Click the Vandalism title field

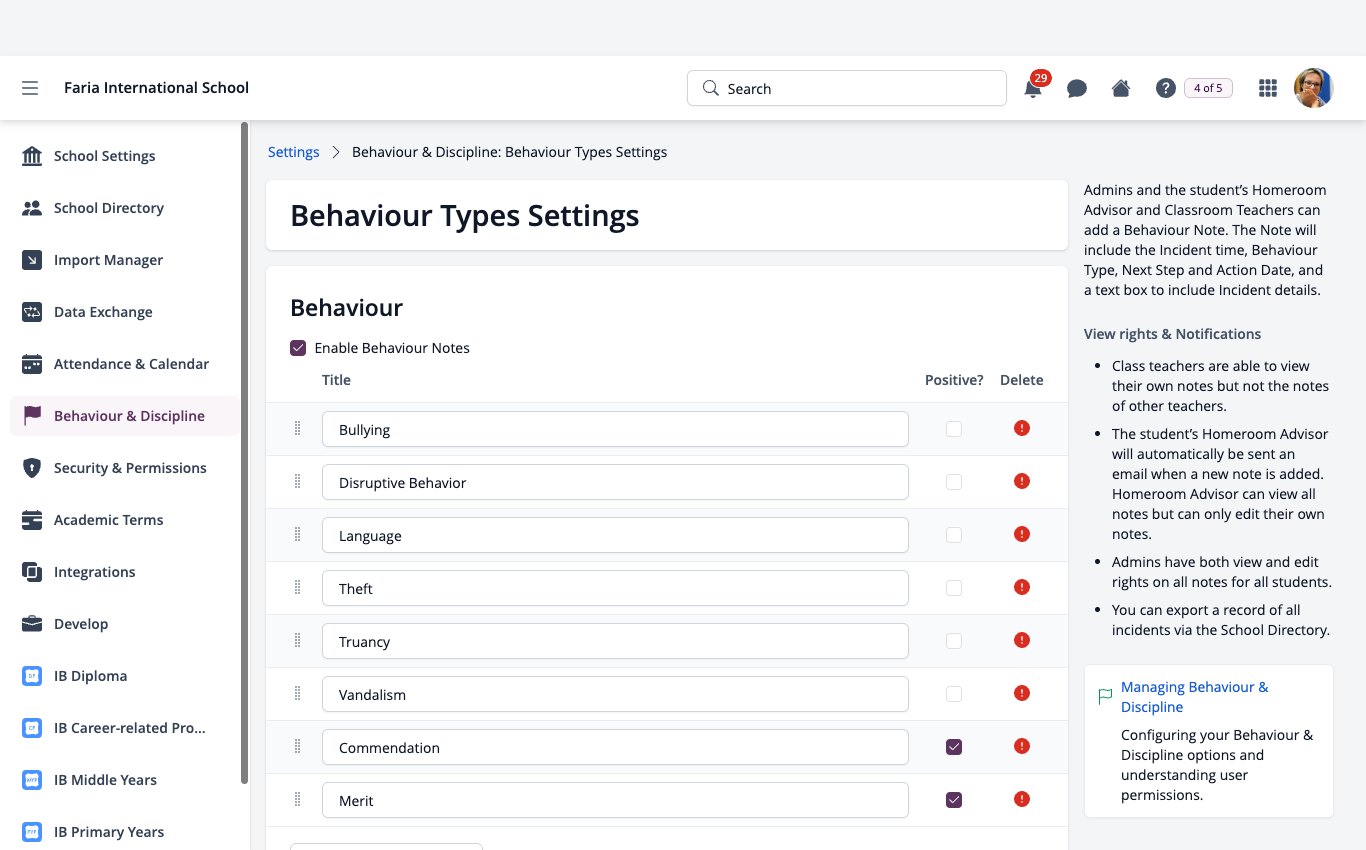coord(615,694)
